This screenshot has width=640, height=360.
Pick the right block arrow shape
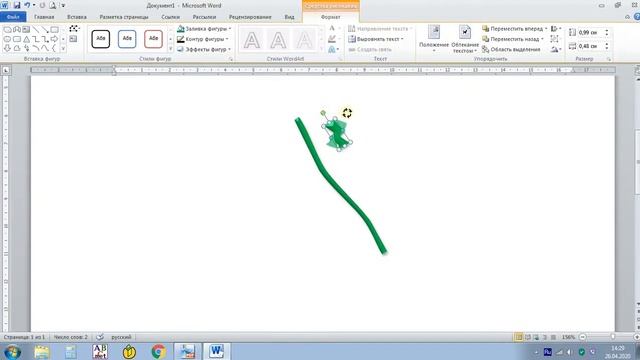click(x=54, y=39)
